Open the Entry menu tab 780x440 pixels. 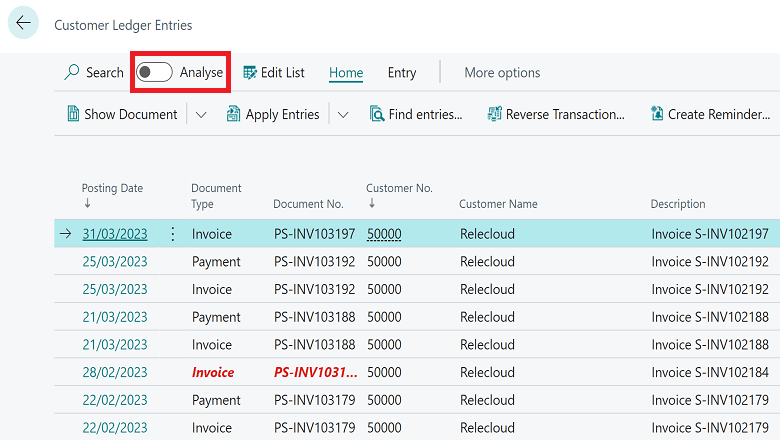point(402,73)
